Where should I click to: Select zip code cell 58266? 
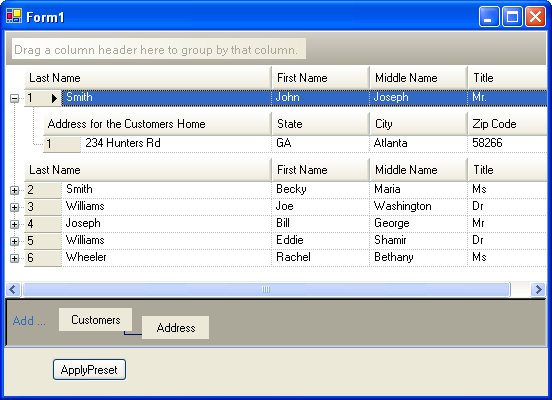[x=507, y=144]
